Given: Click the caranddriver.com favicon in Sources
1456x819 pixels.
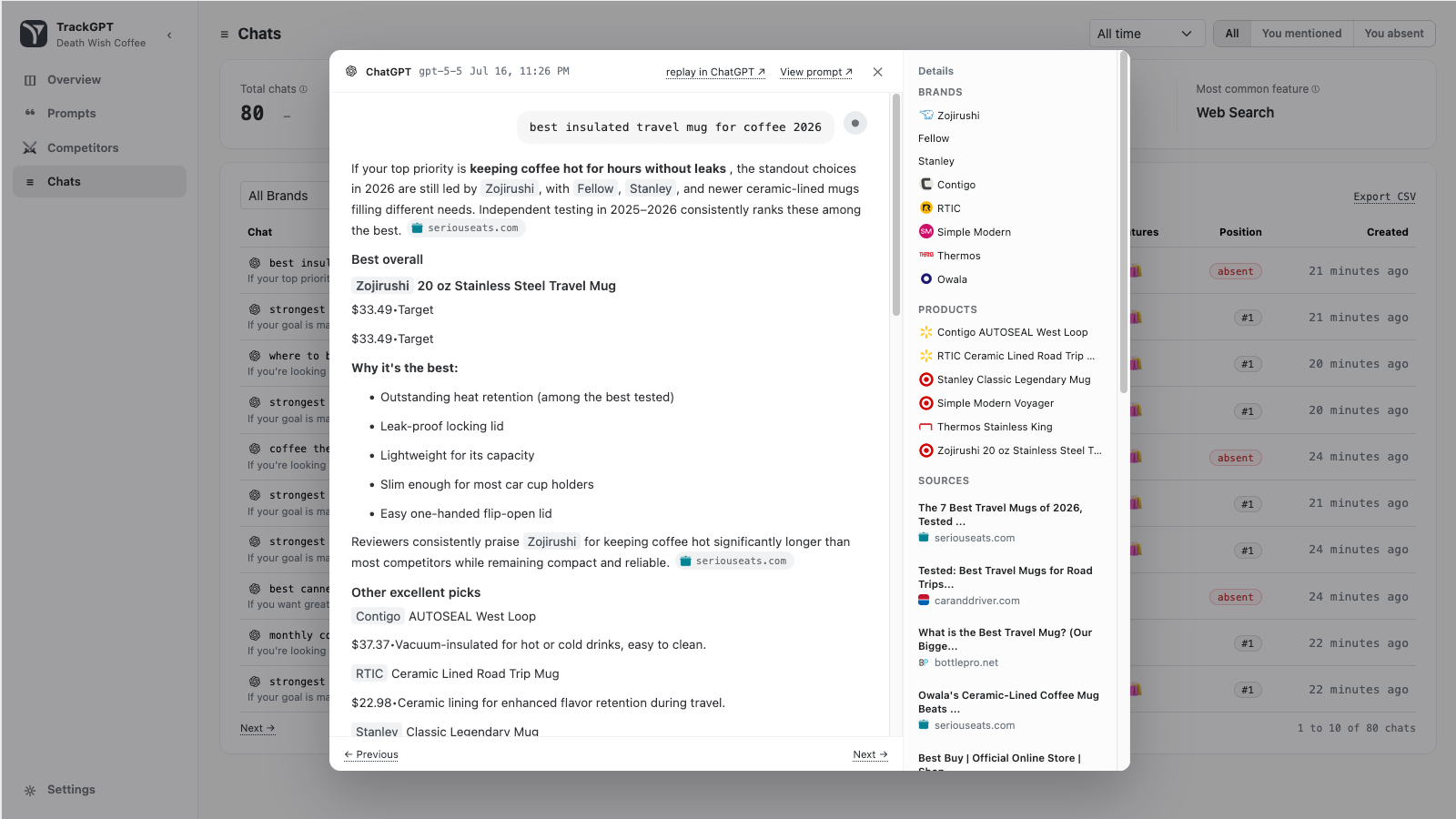Looking at the screenshot, I should tap(924, 601).
